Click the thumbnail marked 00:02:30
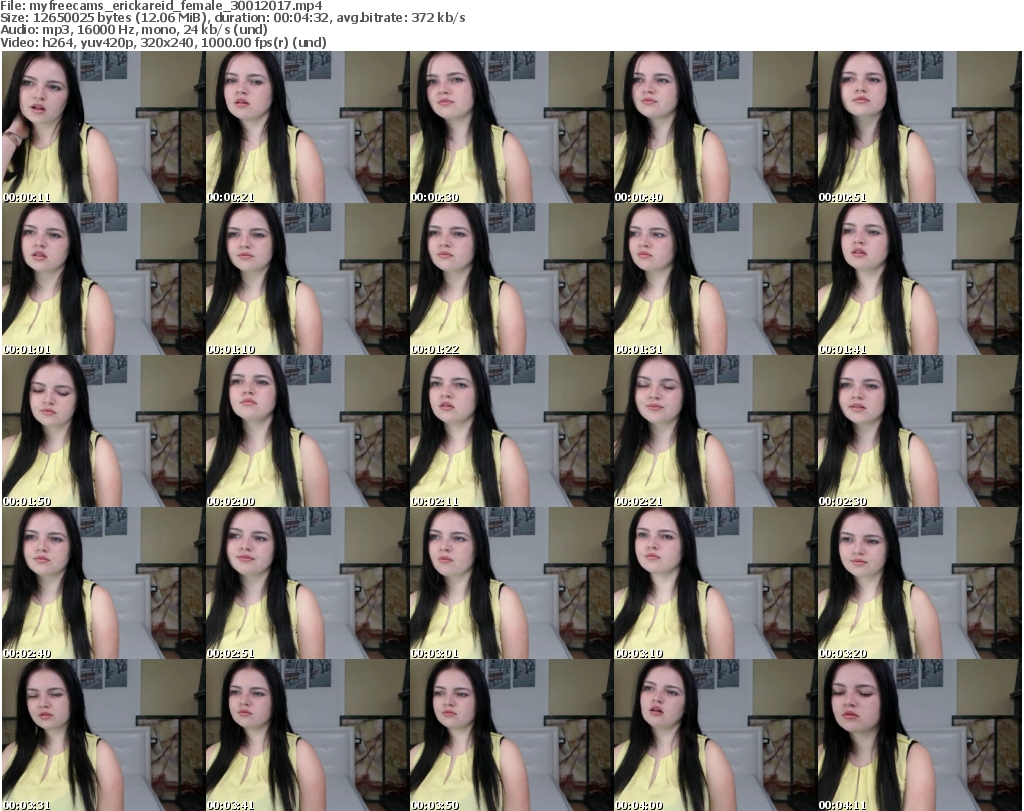 point(920,432)
